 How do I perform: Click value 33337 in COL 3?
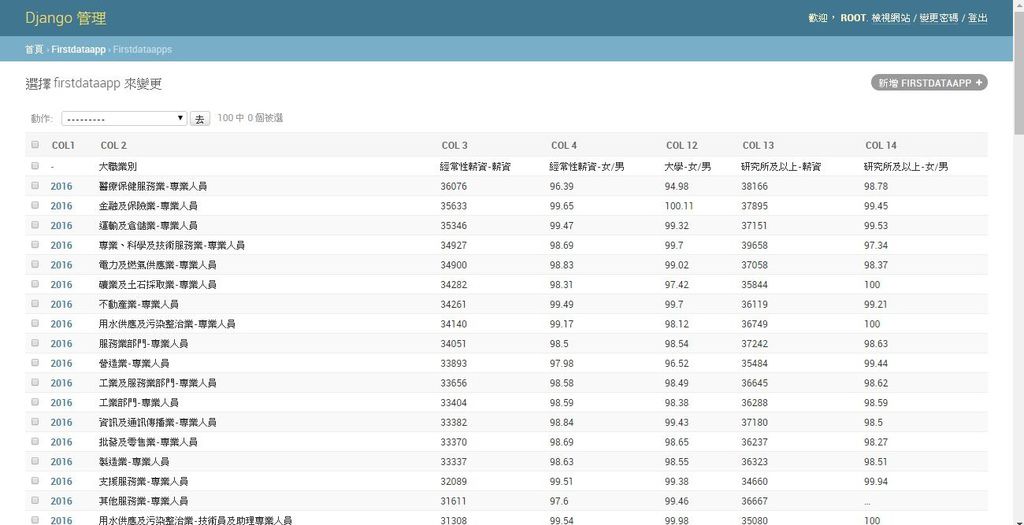pos(454,461)
